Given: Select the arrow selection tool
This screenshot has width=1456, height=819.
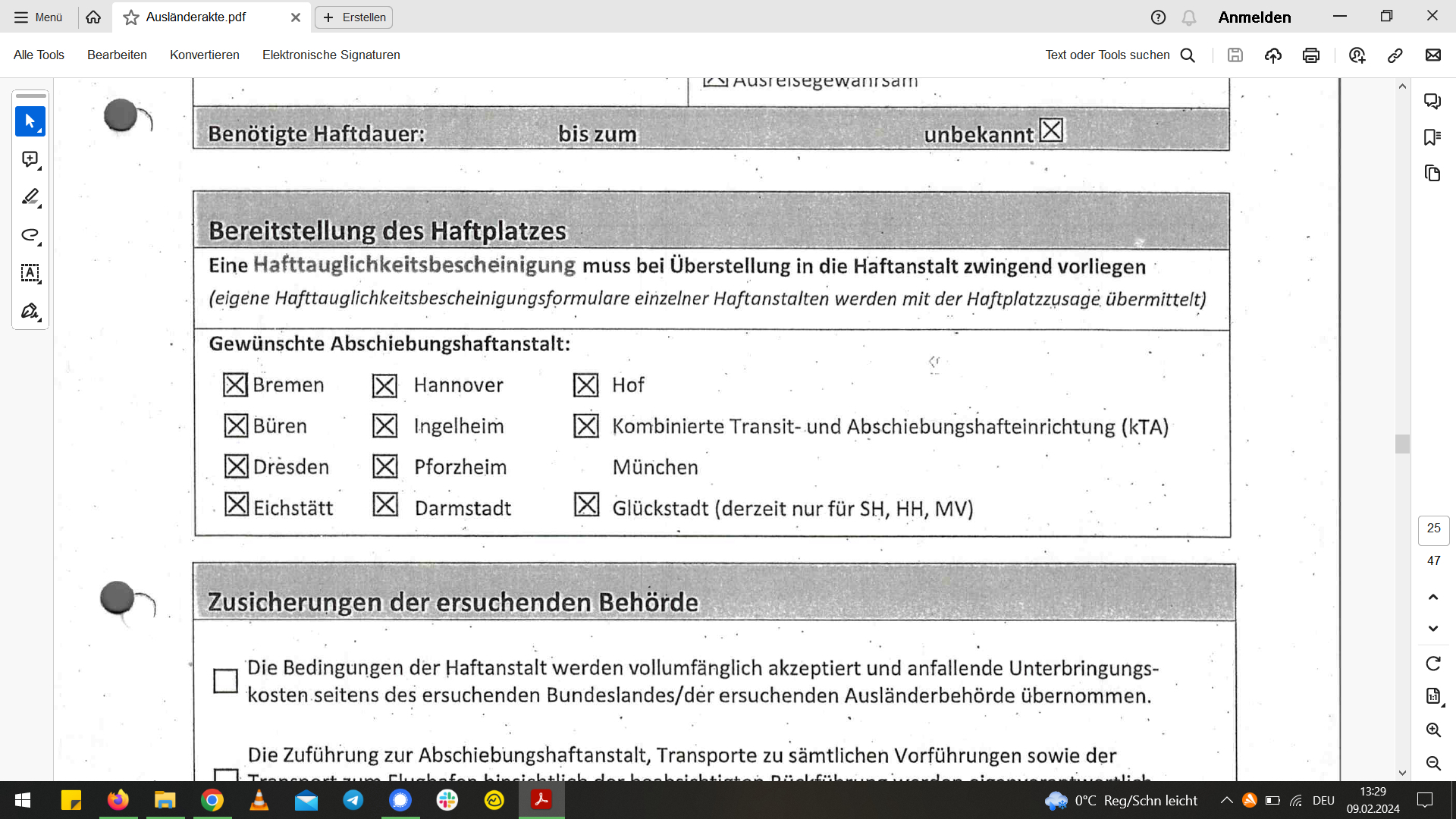Looking at the screenshot, I should [30, 121].
